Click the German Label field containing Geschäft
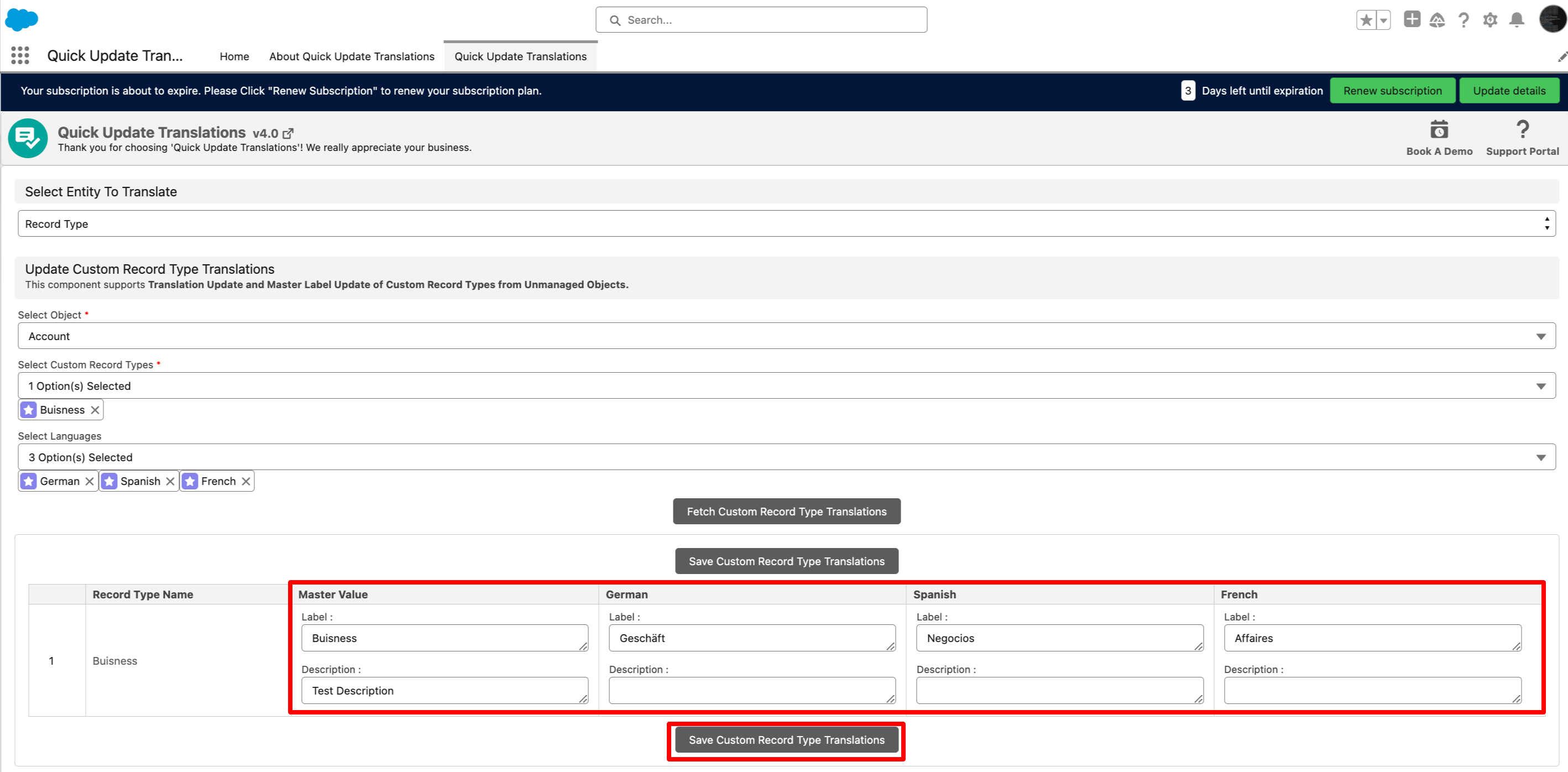1568x772 pixels. pyautogui.click(x=751, y=638)
